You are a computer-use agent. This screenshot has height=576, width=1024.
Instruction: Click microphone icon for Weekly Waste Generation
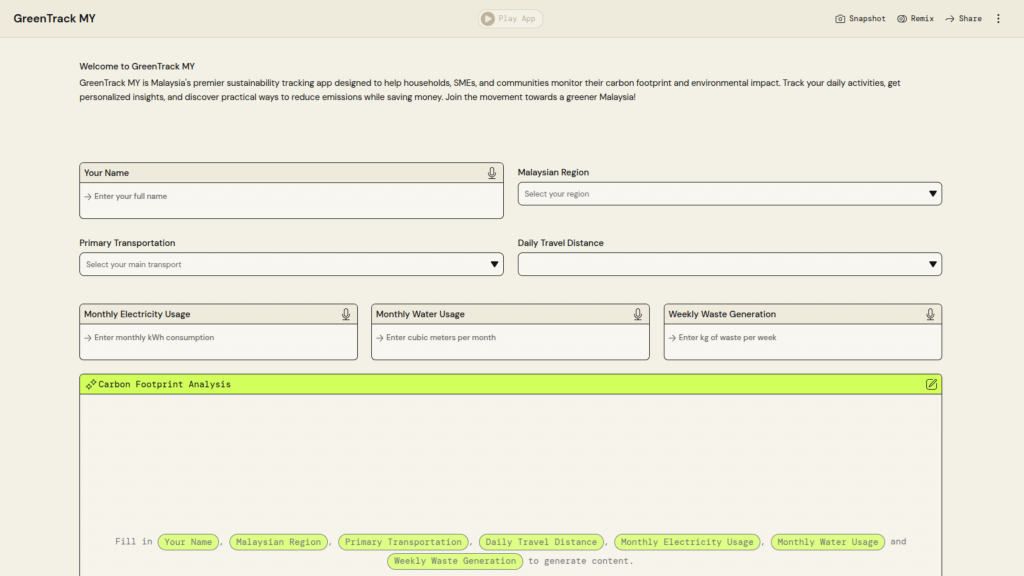pos(930,314)
